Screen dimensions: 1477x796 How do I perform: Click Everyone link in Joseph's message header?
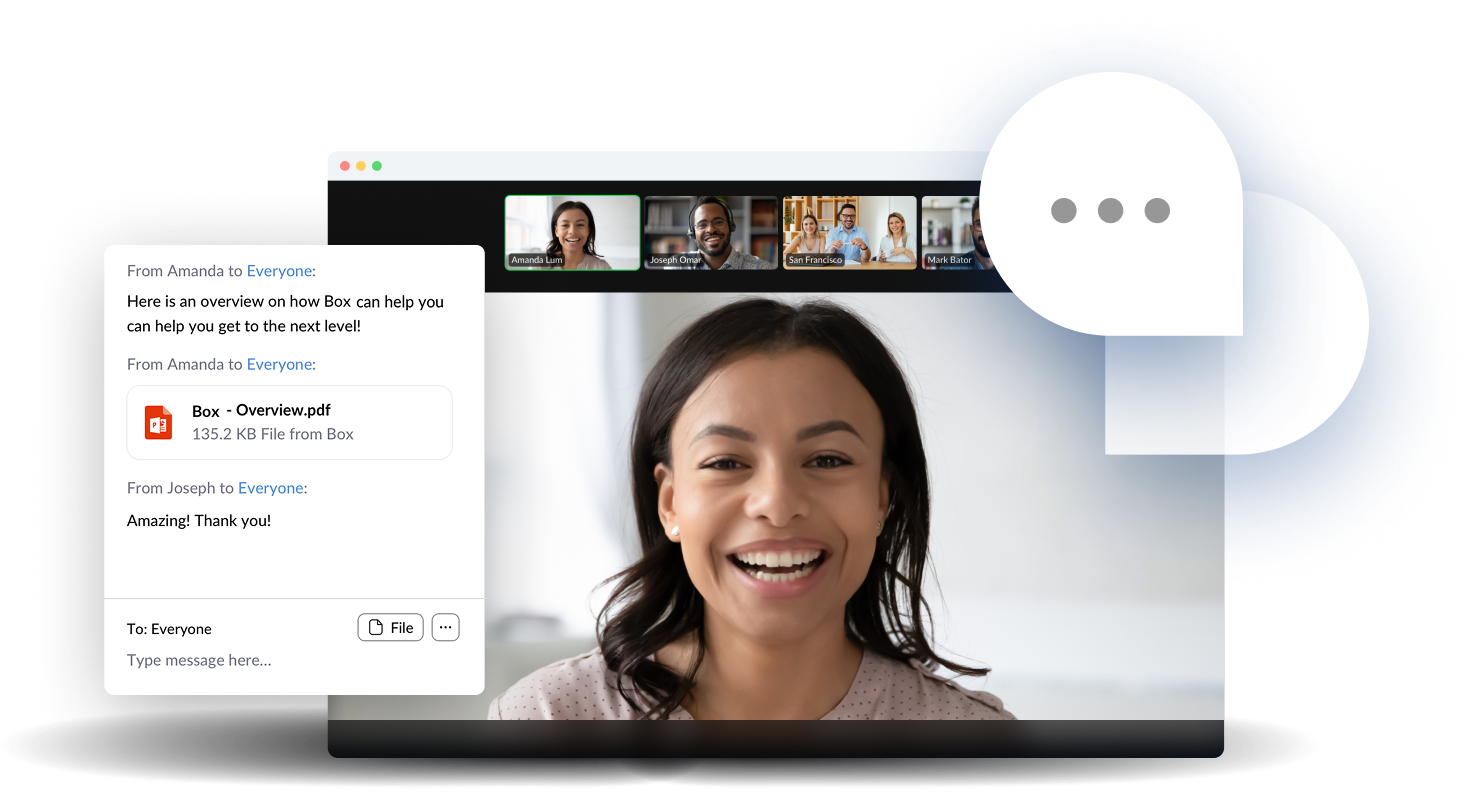point(271,488)
